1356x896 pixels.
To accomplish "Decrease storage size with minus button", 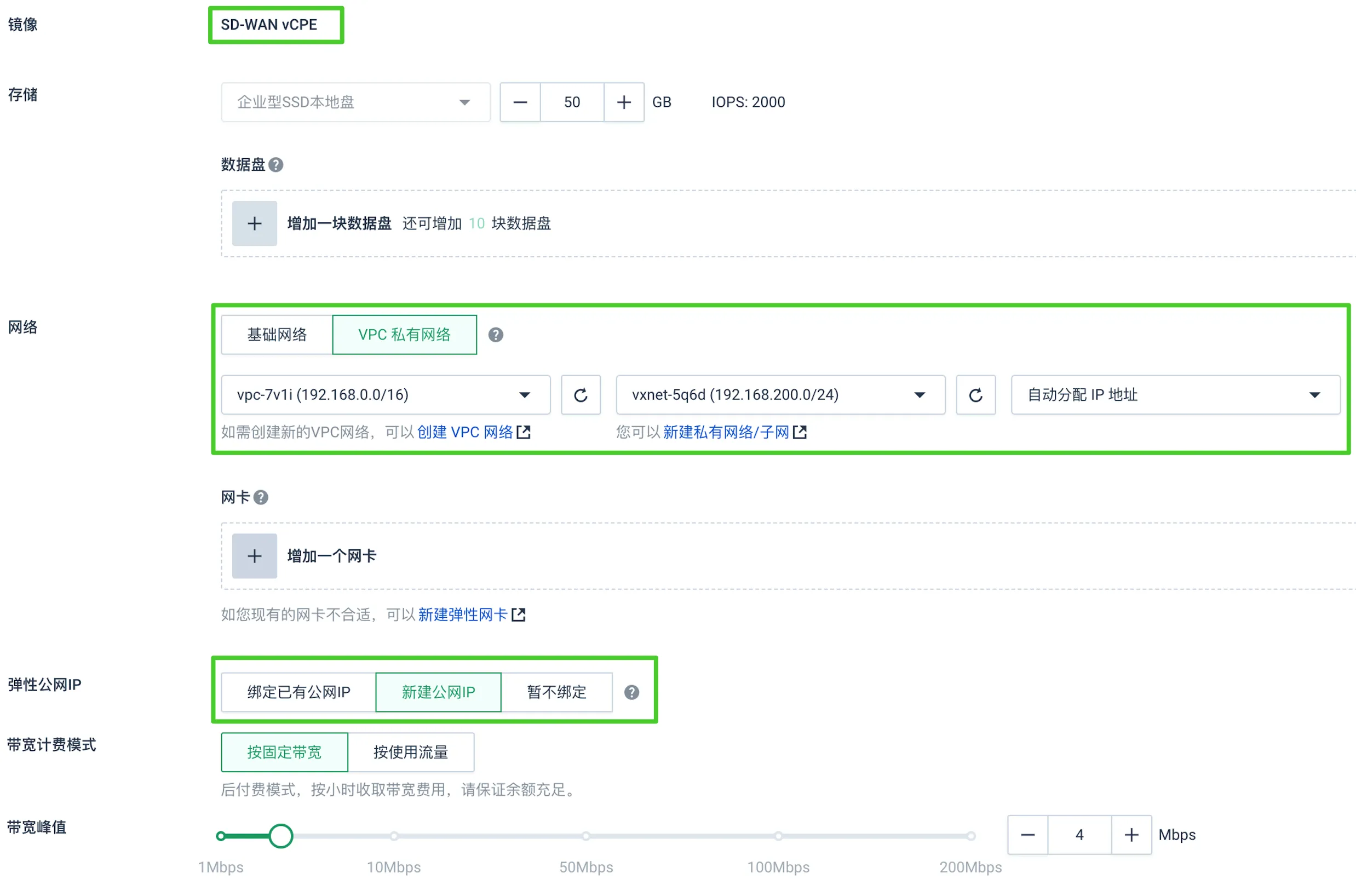I will pos(521,102).
